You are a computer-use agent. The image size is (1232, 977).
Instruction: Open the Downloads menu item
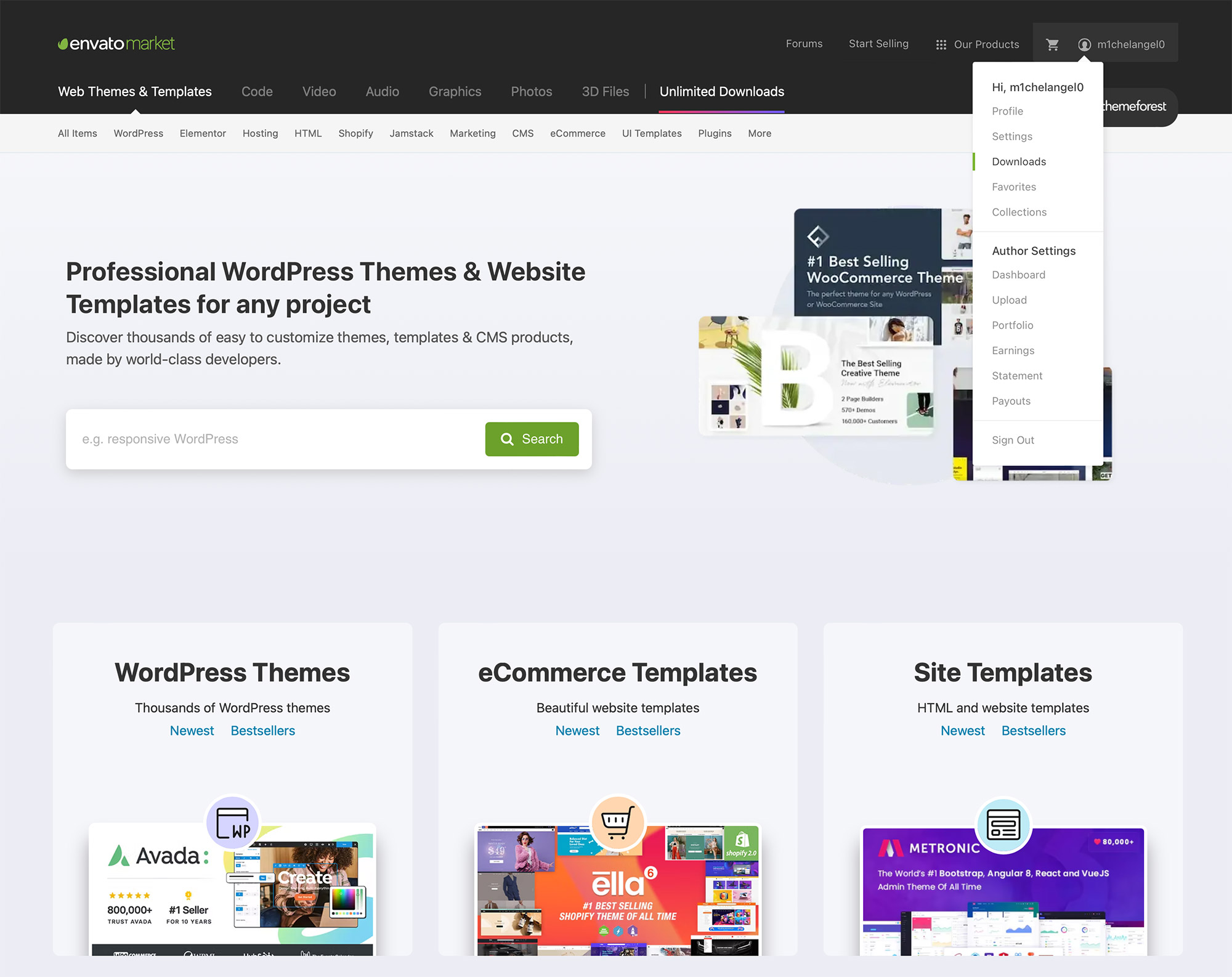(x=1019, y=161)
